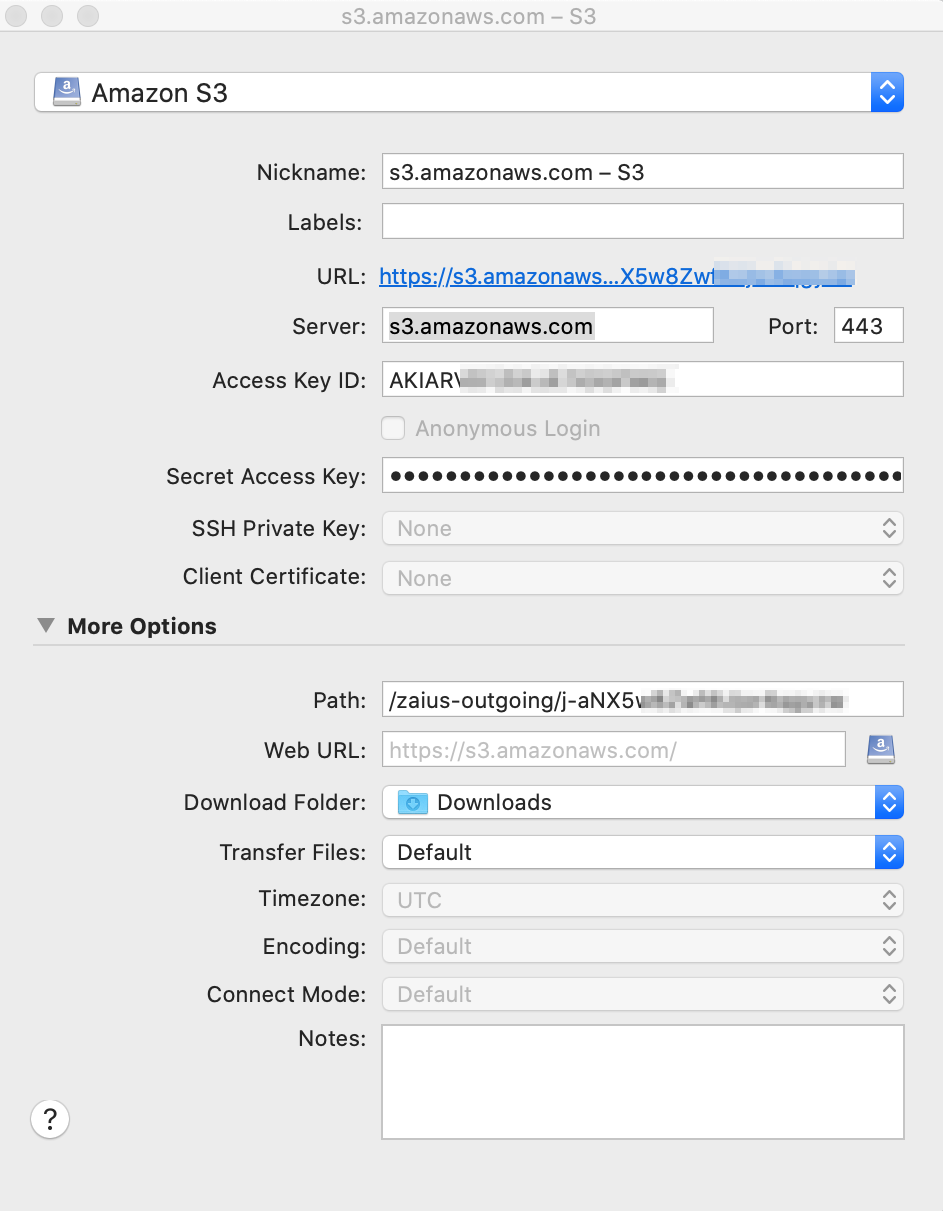The height and width of the screenshot is (1211, 943).
Task: Click the Access Key ID field
Action: (642, 379)
